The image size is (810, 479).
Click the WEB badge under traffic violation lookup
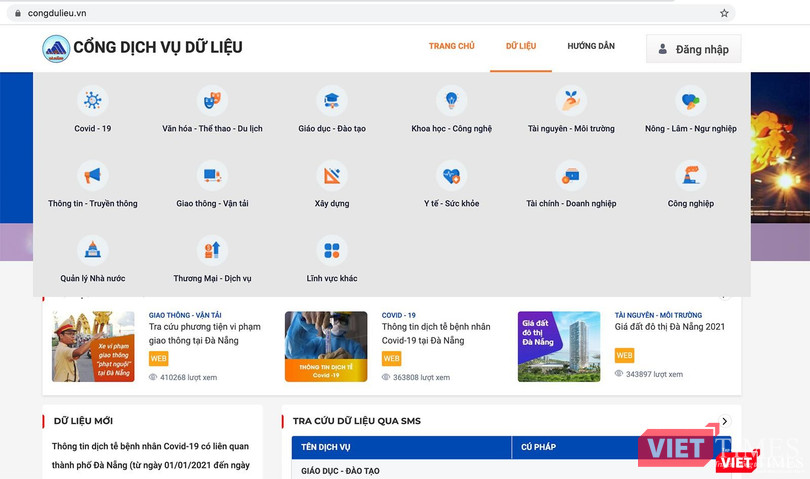click(x=159, y=358)
